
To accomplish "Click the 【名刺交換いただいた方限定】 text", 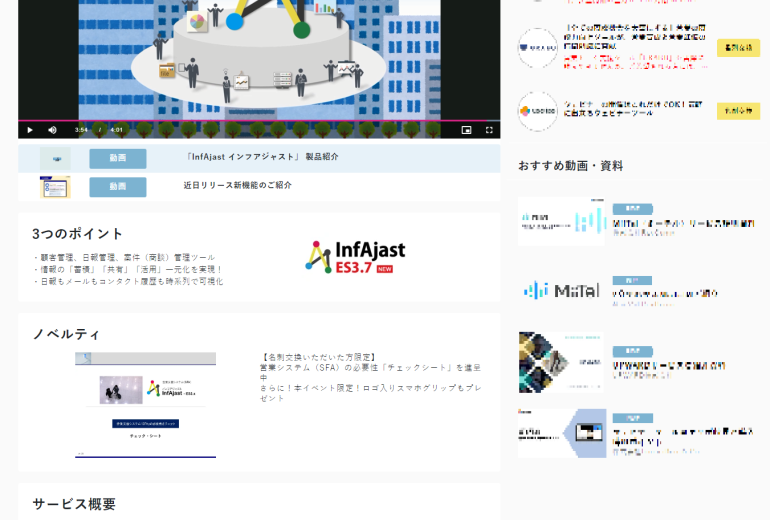I will point(318,357).
